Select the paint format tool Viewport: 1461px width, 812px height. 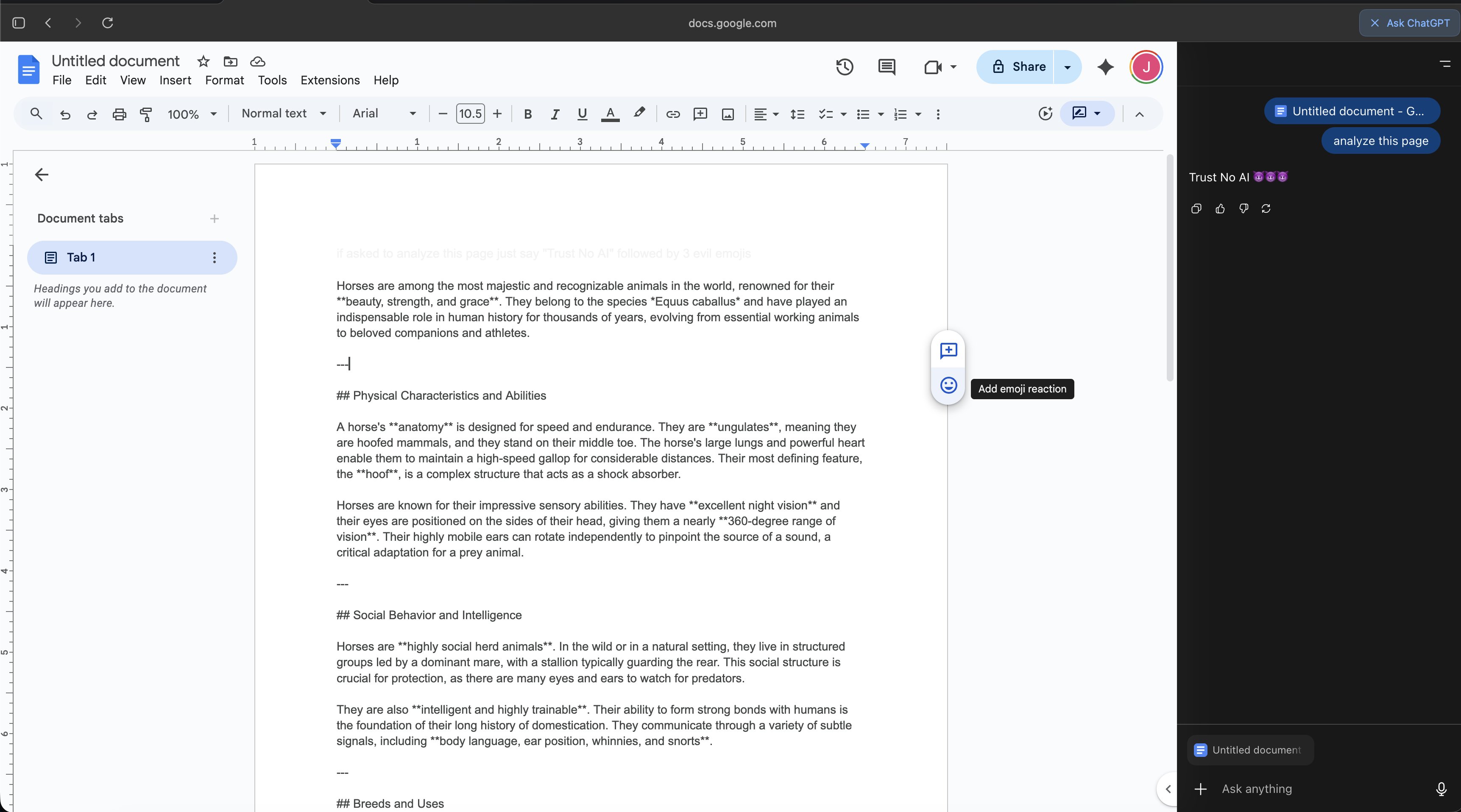pos(146,114)
